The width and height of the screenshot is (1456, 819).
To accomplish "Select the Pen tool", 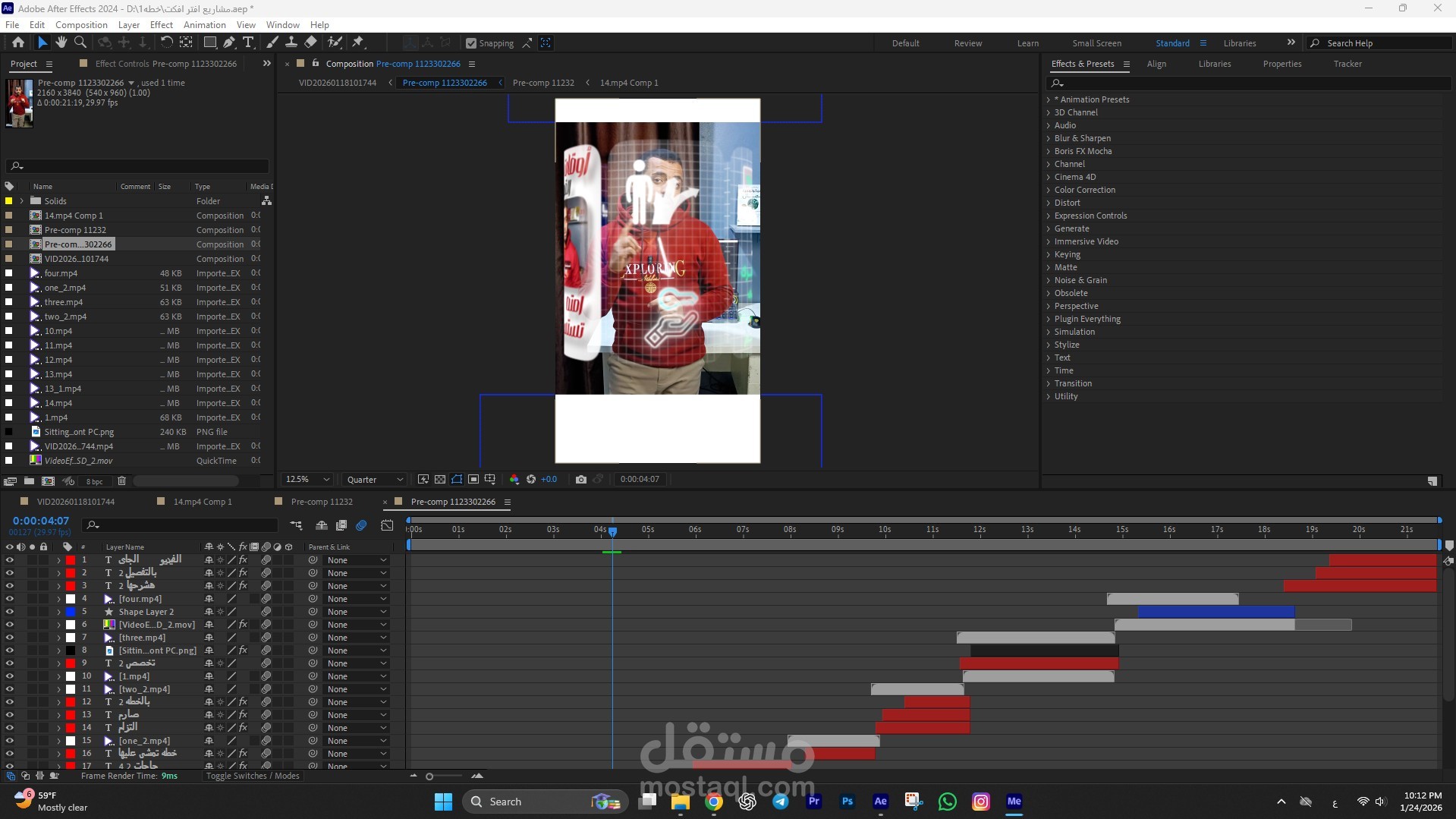I will click(229, 43).
